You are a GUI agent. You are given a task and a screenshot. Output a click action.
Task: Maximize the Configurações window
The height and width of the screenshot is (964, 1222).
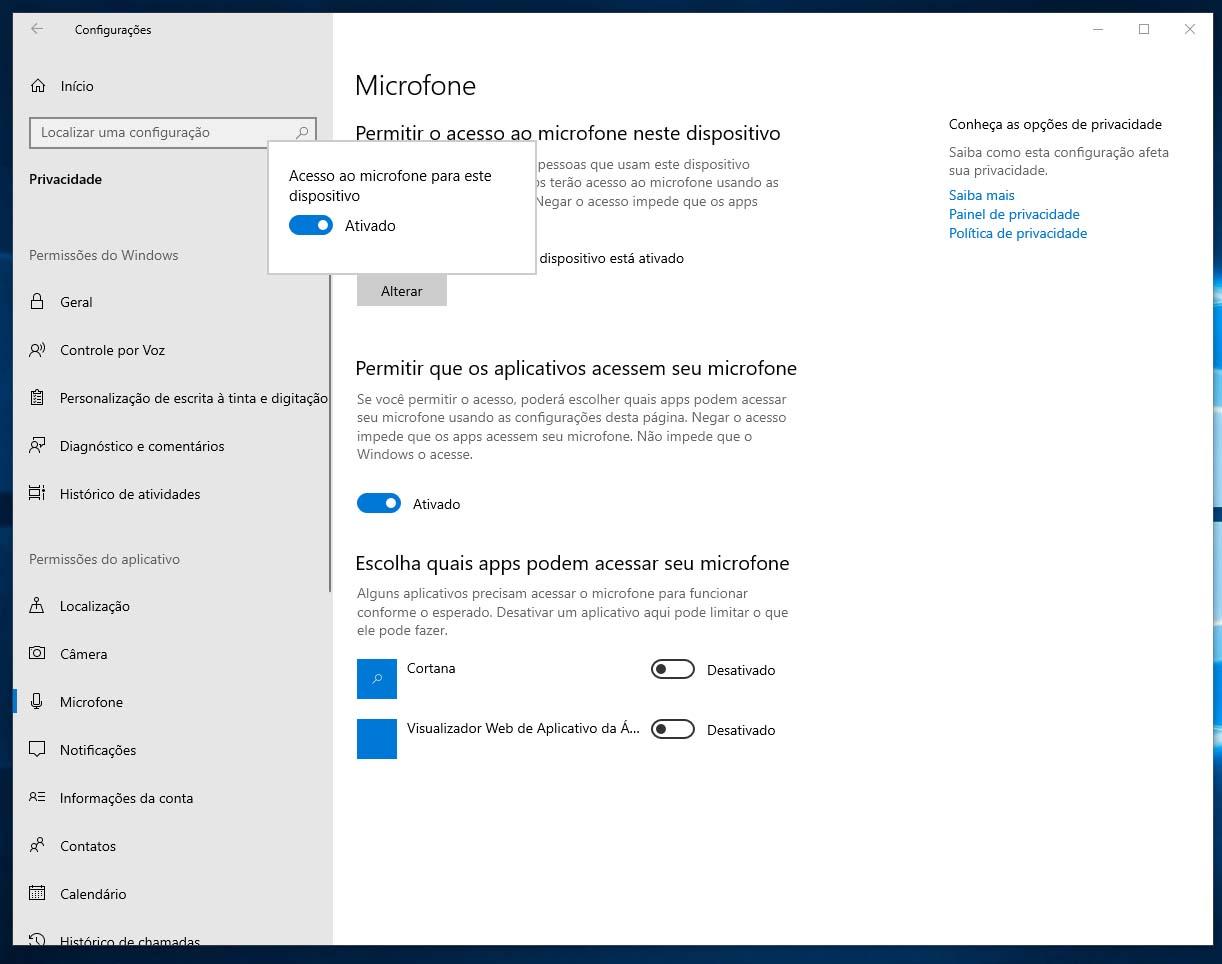(1144, 29)
